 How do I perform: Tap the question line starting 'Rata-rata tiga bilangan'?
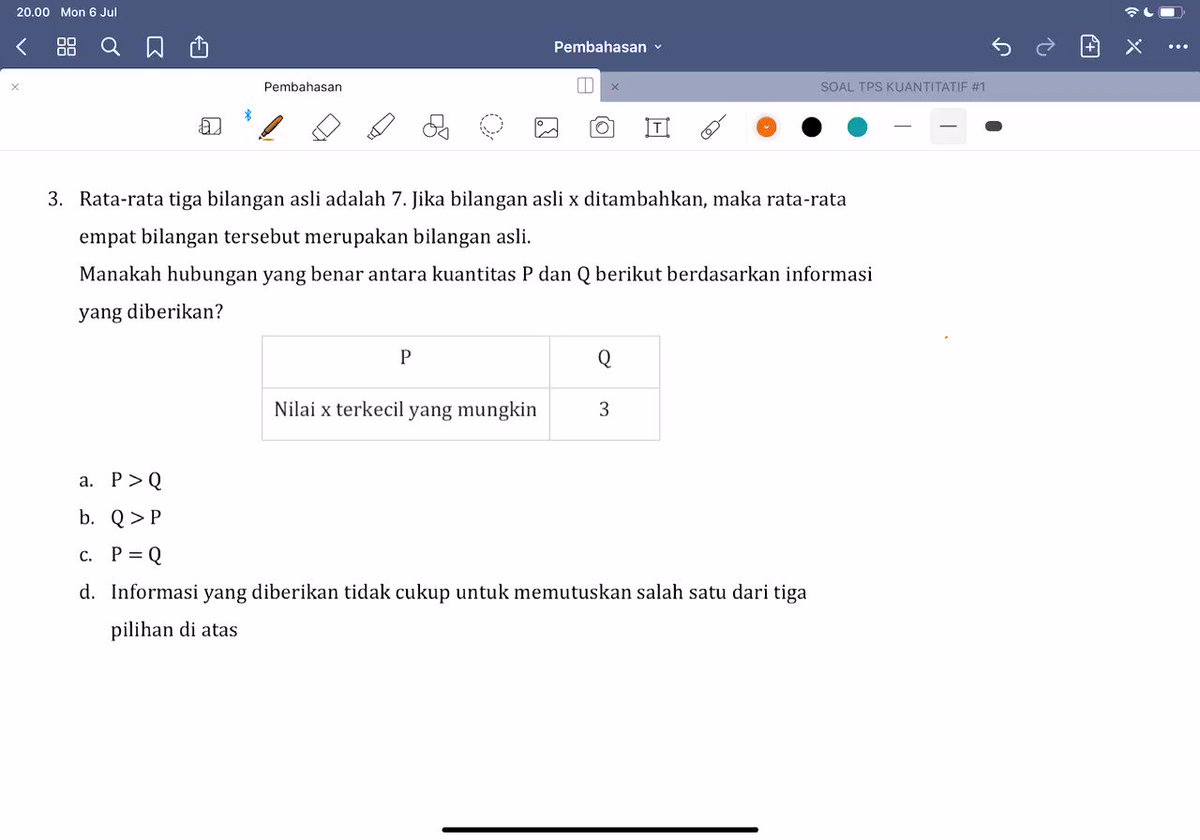(x=462, y=199)
